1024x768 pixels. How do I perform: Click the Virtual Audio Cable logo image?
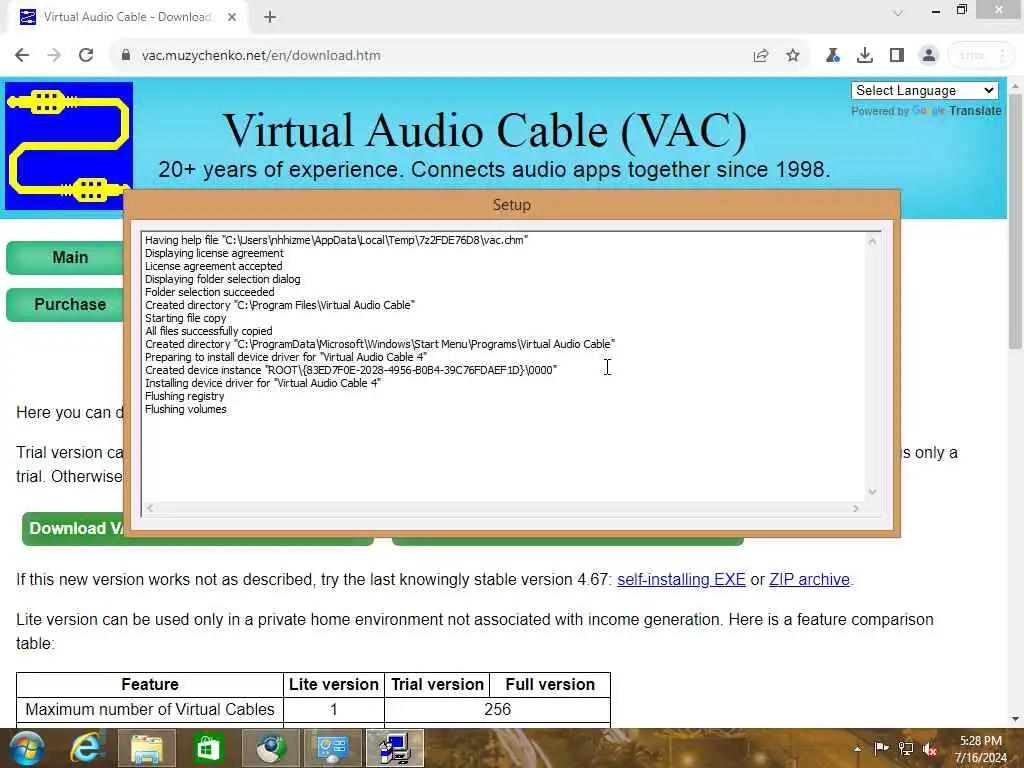click(x=69, y=146)
